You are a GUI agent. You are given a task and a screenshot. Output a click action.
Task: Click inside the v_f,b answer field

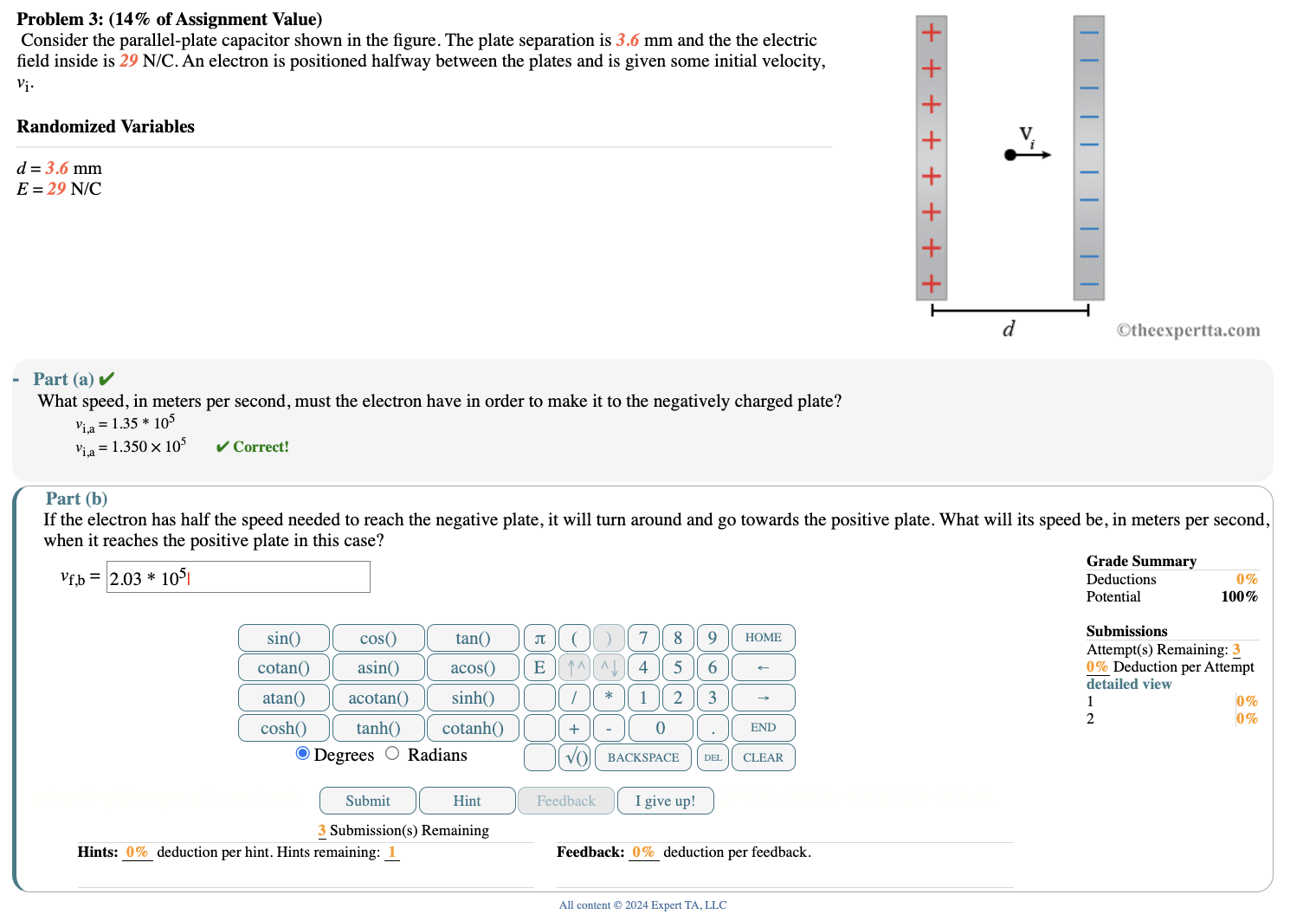[237, 576]
